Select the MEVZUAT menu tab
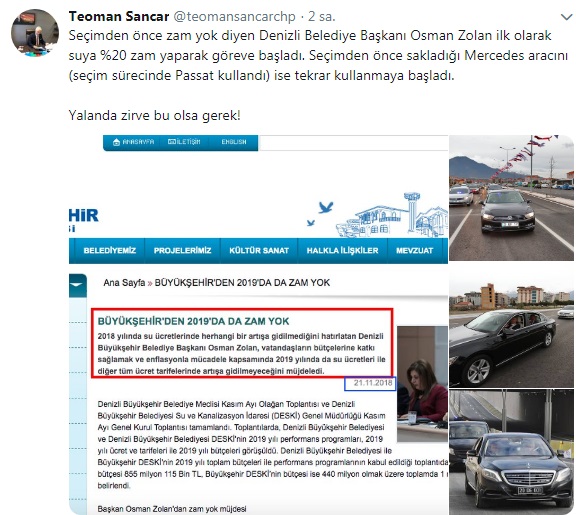Image resolution: width=576 pixels, height=515 pixels. coord(414,251)
